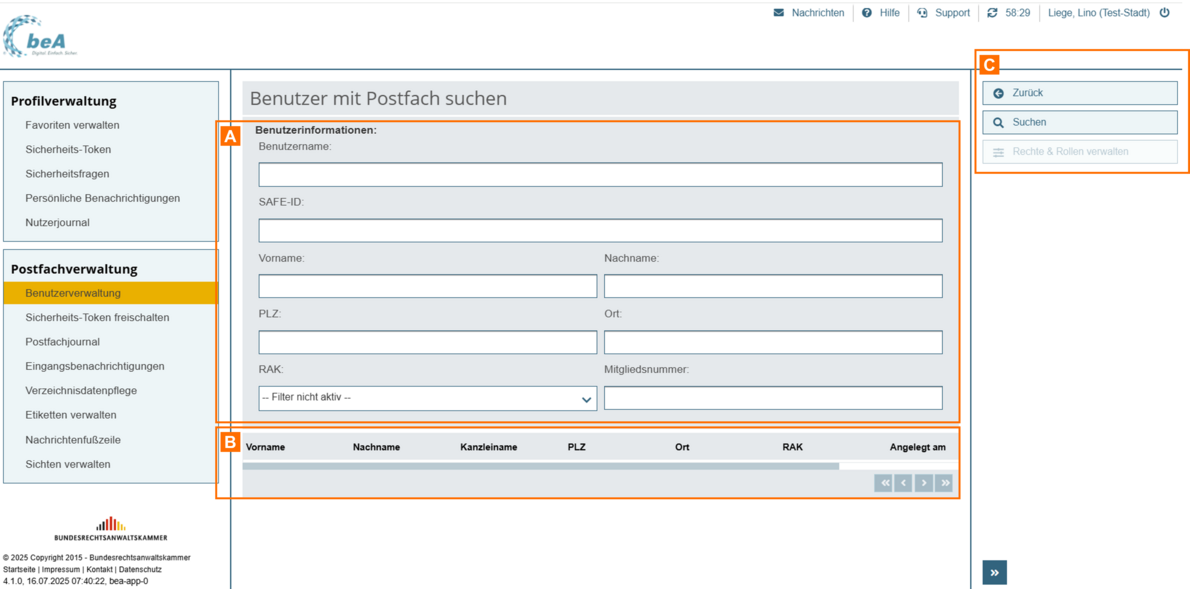Open the Hilfe question mark
1190x589 pixels.
pyautogui.click(x=867, y=13)
